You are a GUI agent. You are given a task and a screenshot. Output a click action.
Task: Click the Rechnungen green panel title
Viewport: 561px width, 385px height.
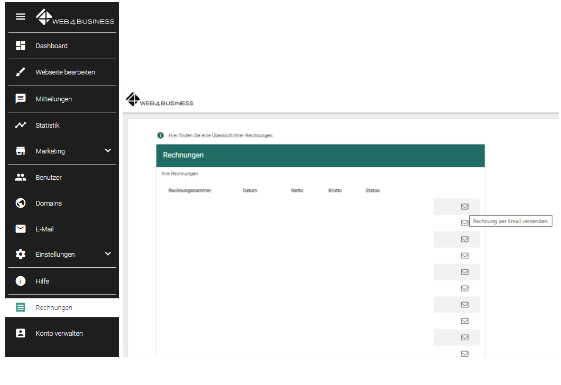(183, 155)
